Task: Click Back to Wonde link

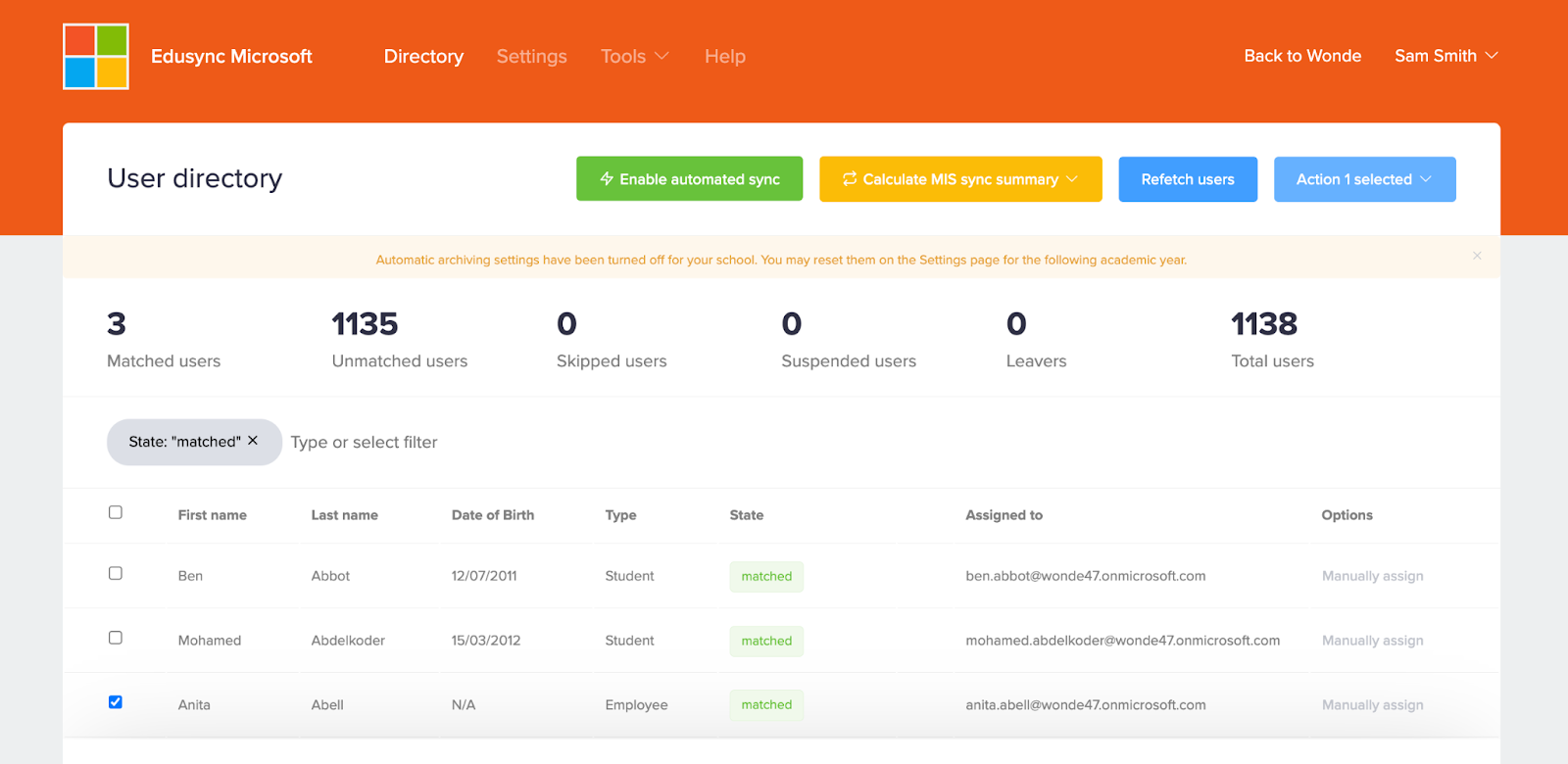Action: (1302, 56)
